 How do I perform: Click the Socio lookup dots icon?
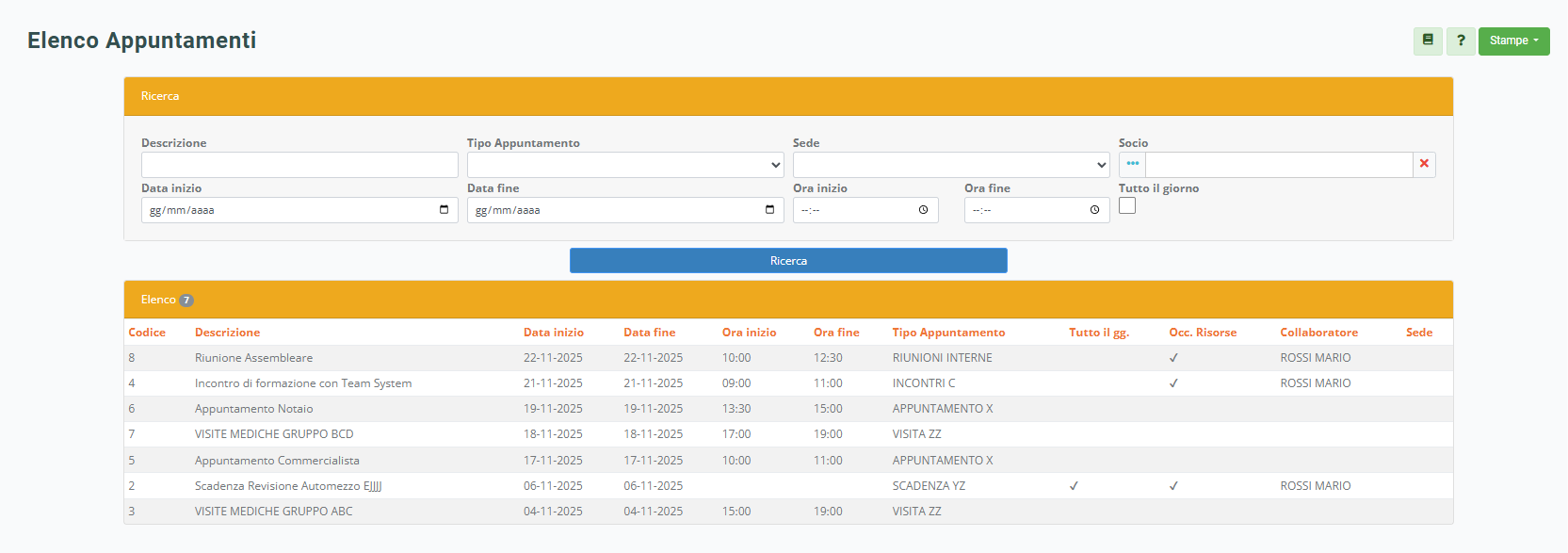tap(1132, 165)
